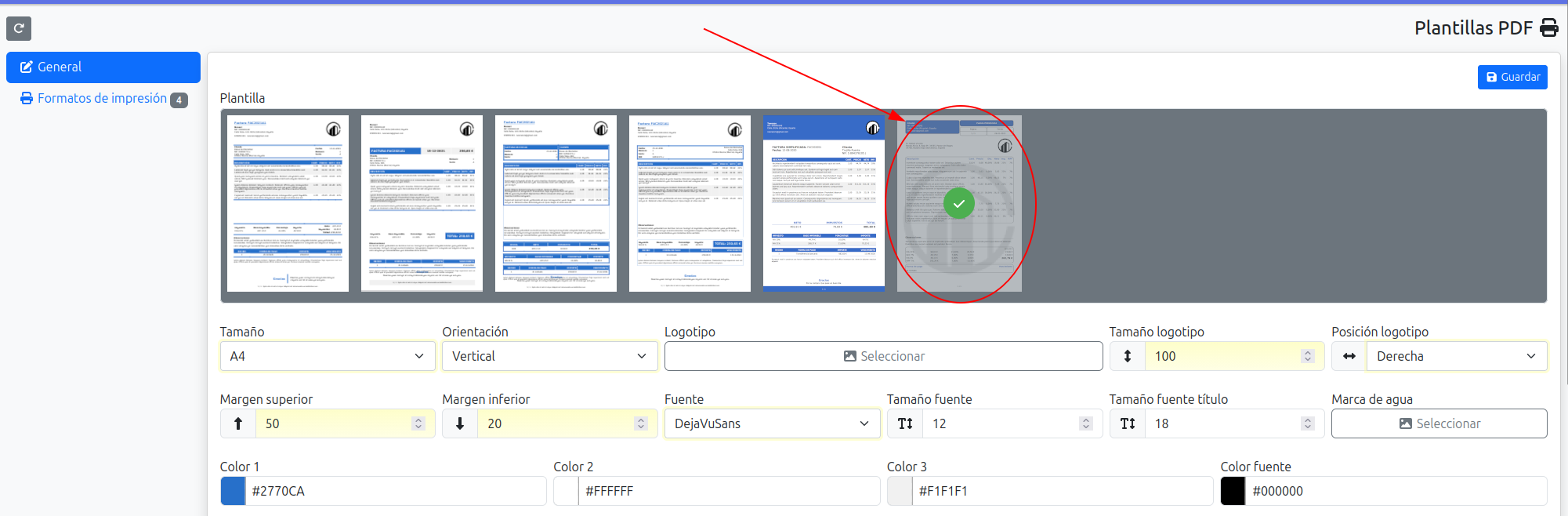This screenshot has height=516, width=1568.
Task: Open the Color 1 blue swatch
Action: (x=233, y=491)
